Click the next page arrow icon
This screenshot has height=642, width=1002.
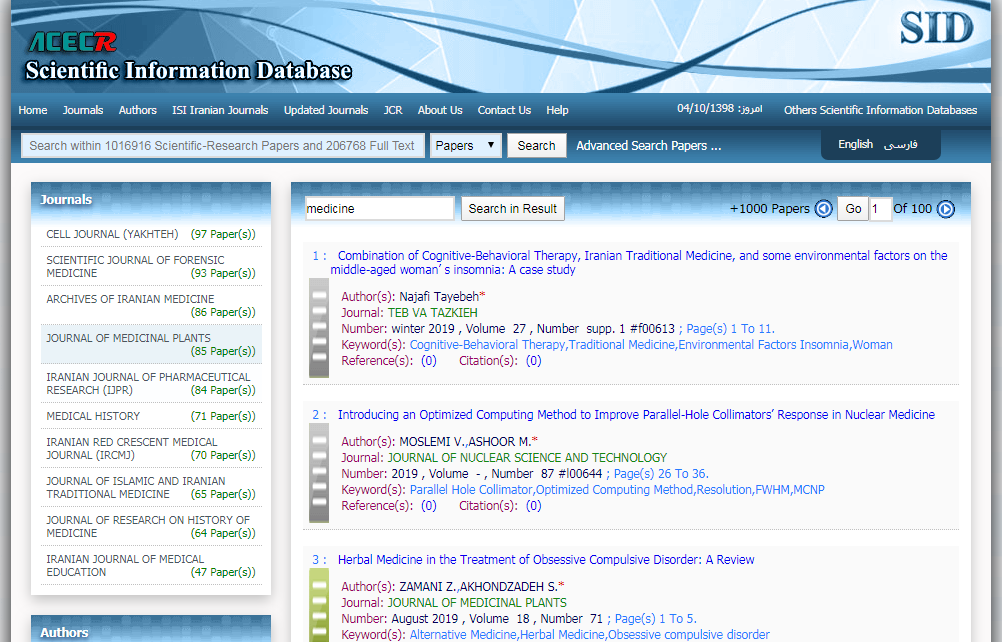point(945,209)
